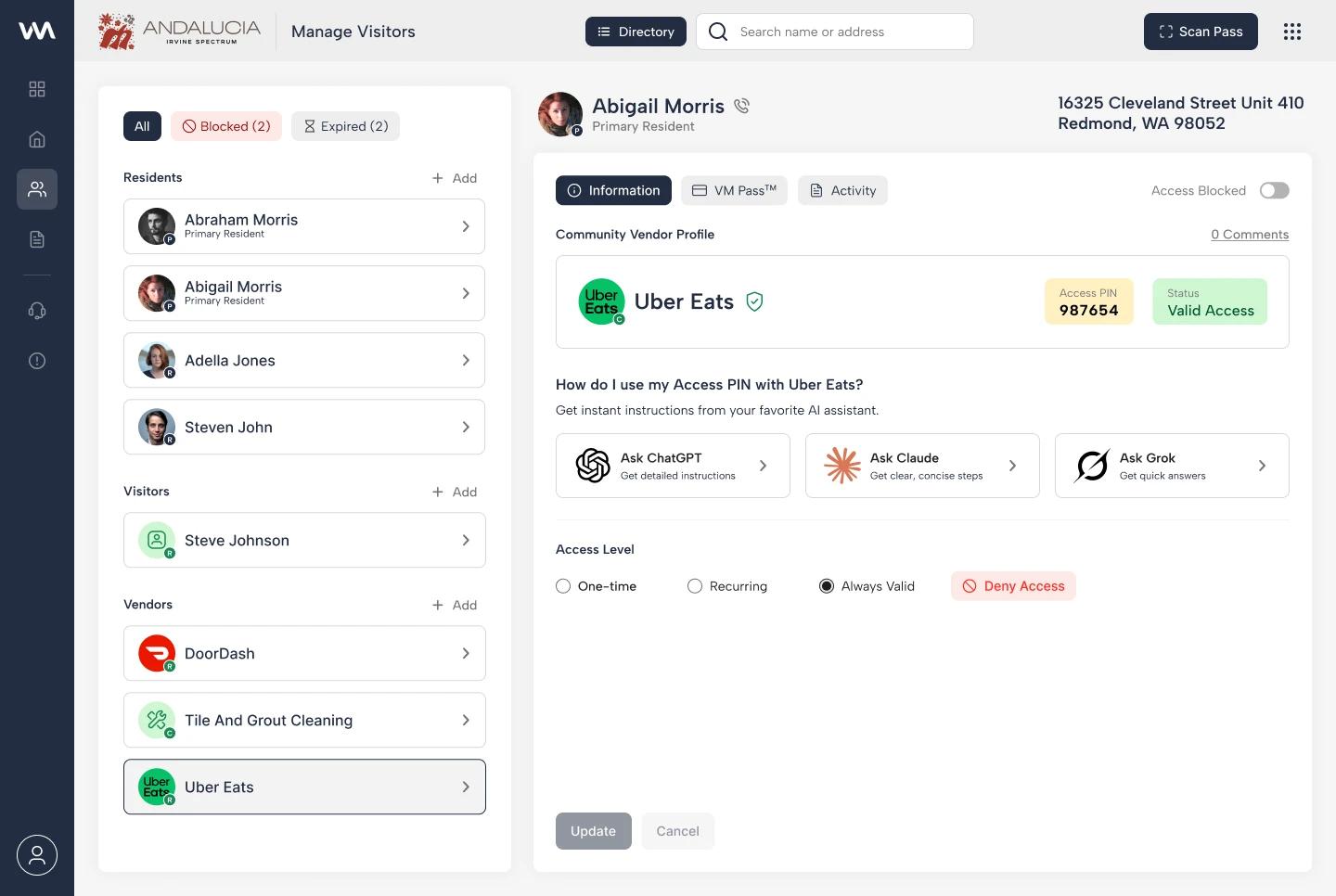Switch to the Activity tab
The image size is (1336, 896).
coord(842,190)
